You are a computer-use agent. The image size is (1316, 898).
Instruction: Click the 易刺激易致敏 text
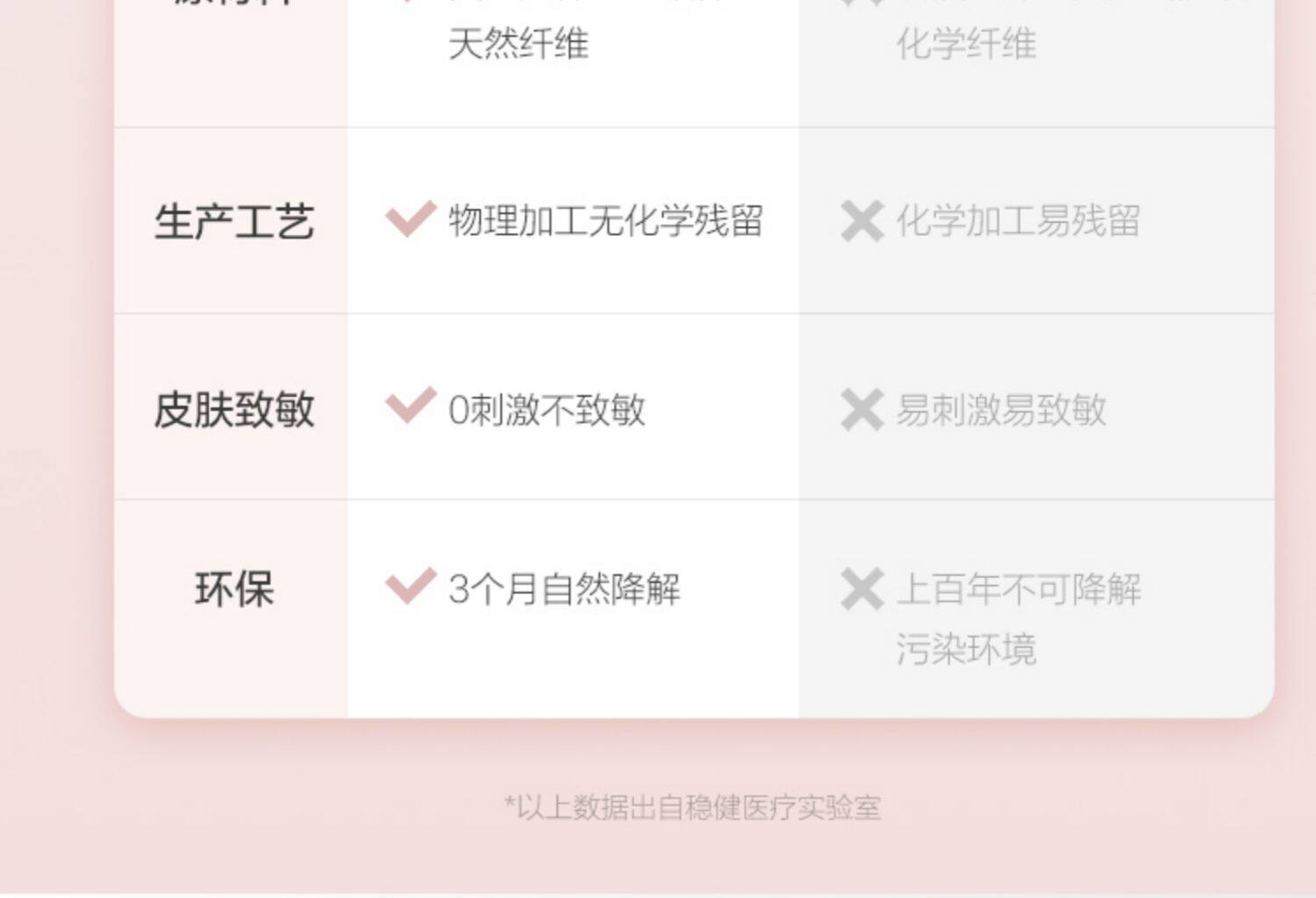coord(1001,410)
